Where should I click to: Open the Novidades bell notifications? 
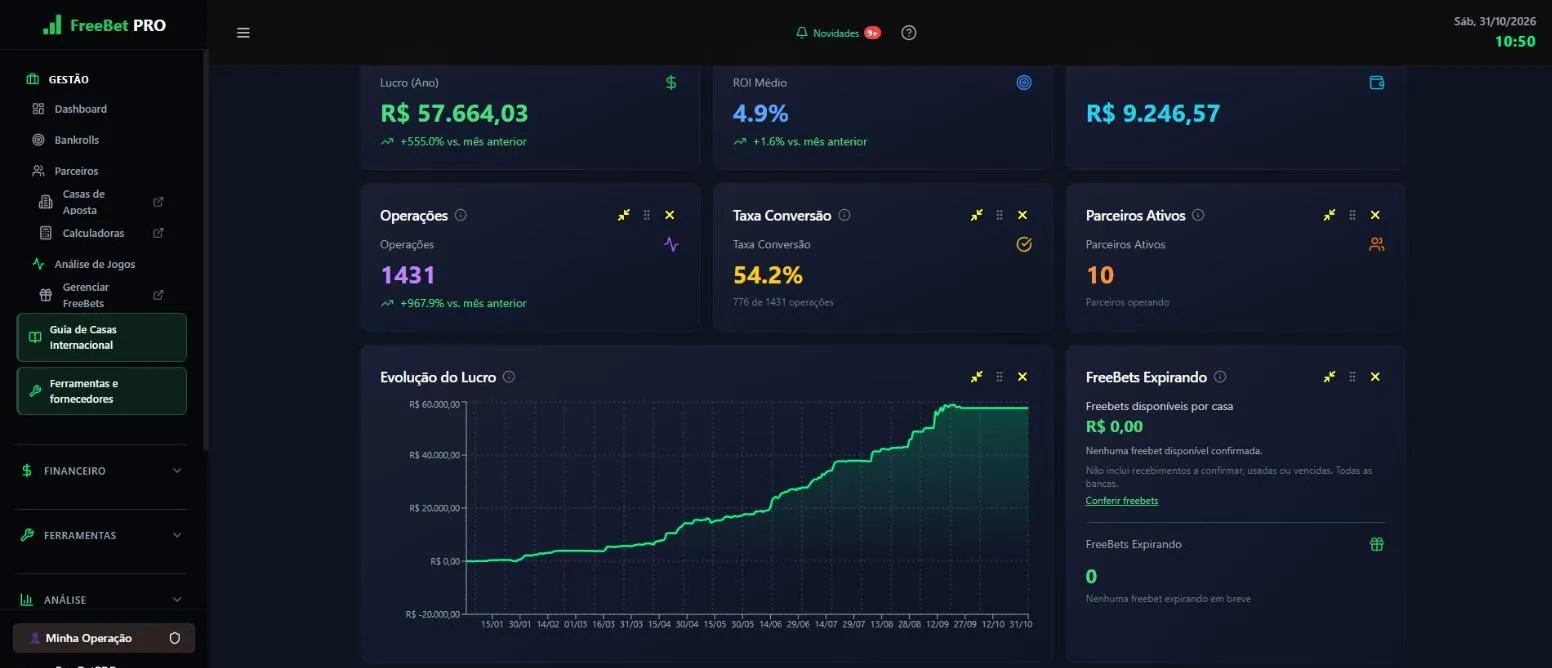[x=837, y=33]
